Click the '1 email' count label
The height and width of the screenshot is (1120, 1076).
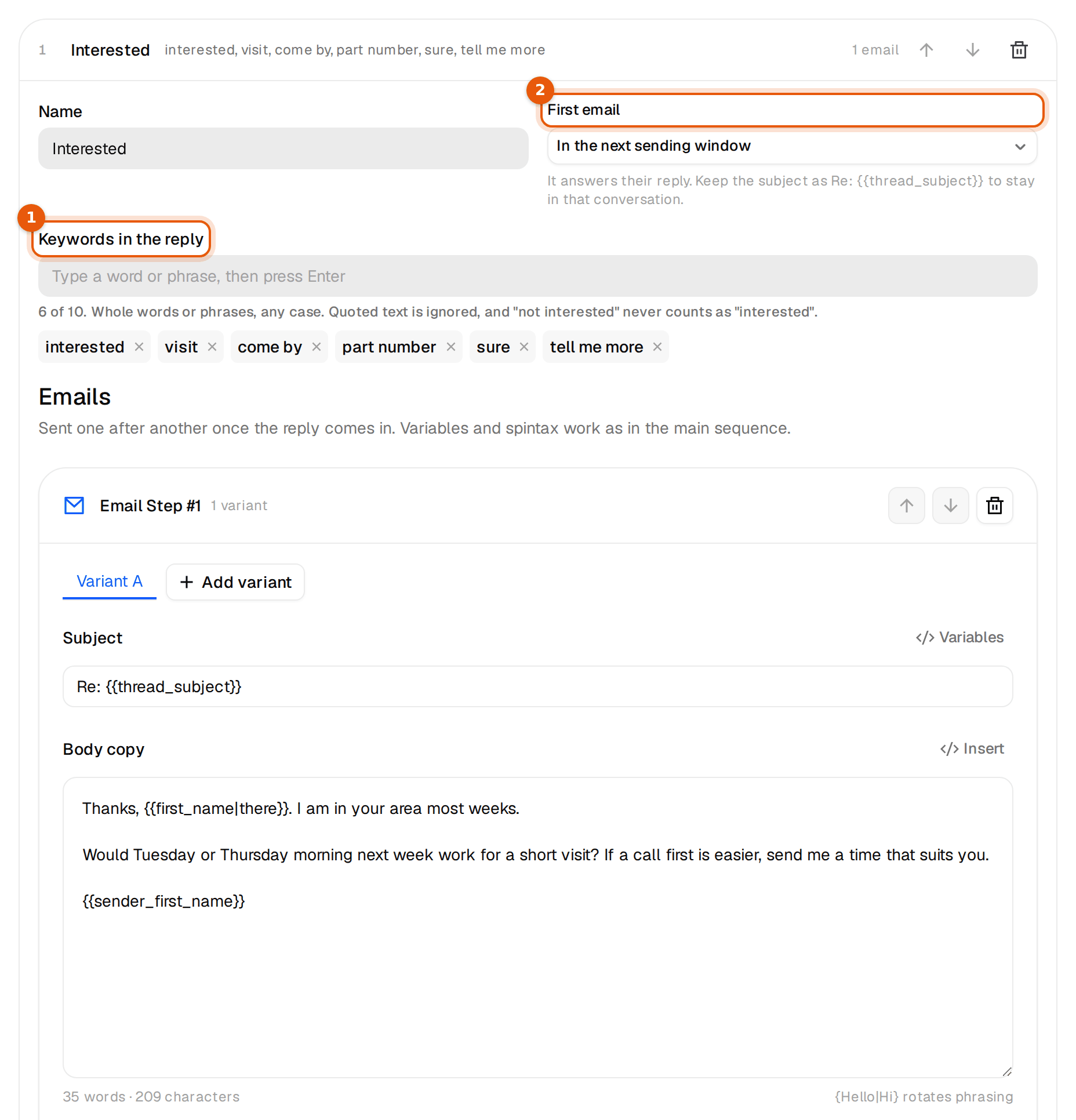[x=875, y=50]
